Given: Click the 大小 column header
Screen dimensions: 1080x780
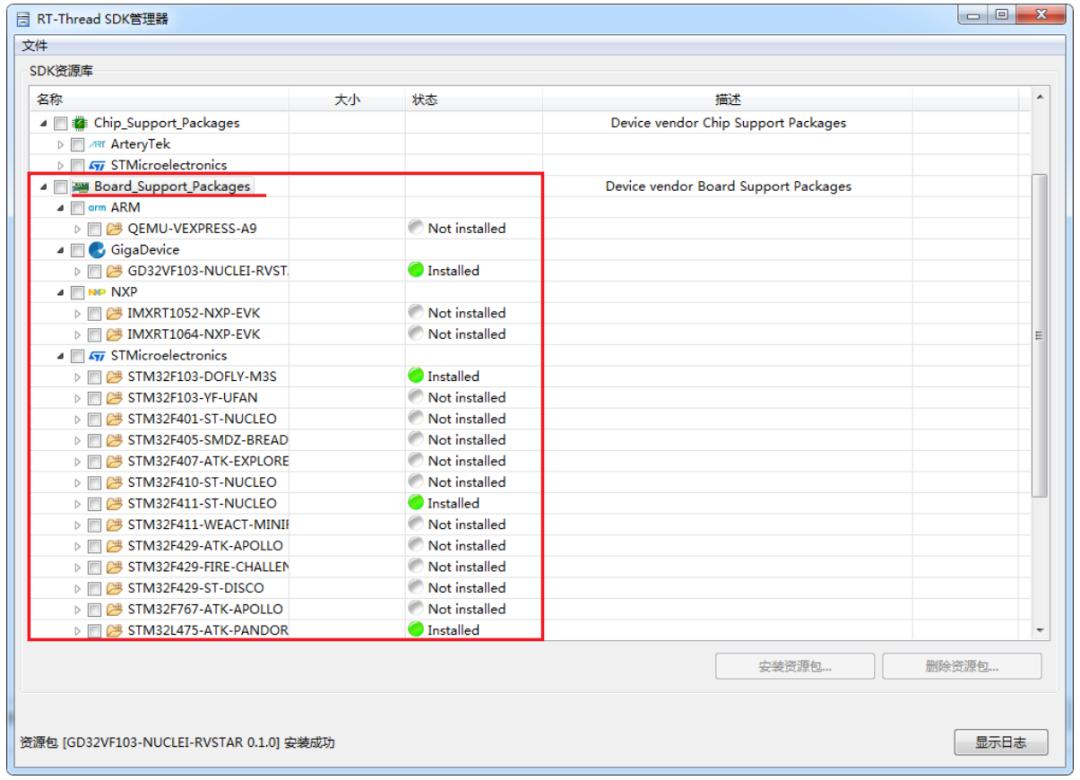Looking at the screenshot, I should point(347,99).
